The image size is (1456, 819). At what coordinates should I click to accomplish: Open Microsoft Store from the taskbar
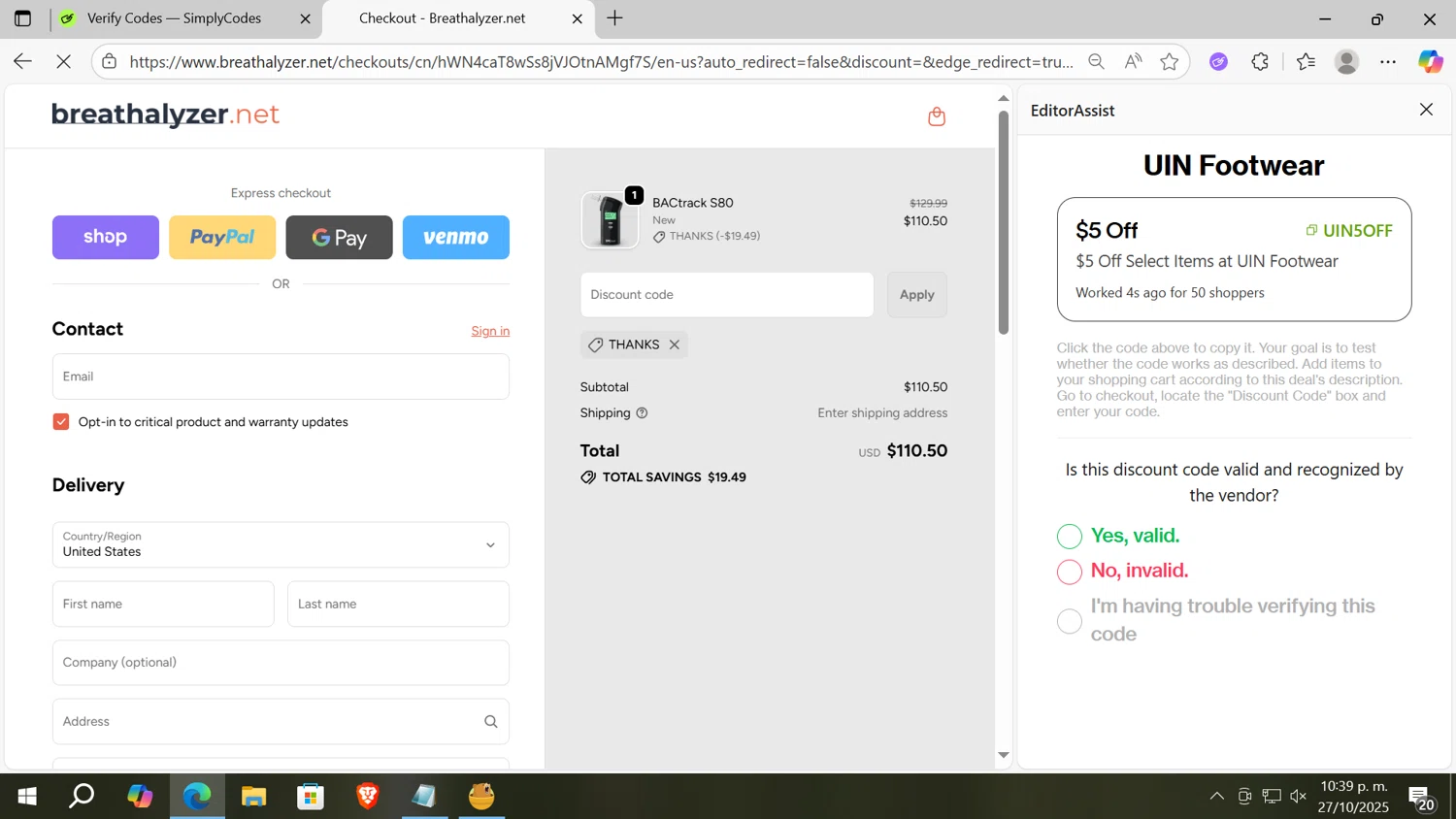click(x=311, y=797)
